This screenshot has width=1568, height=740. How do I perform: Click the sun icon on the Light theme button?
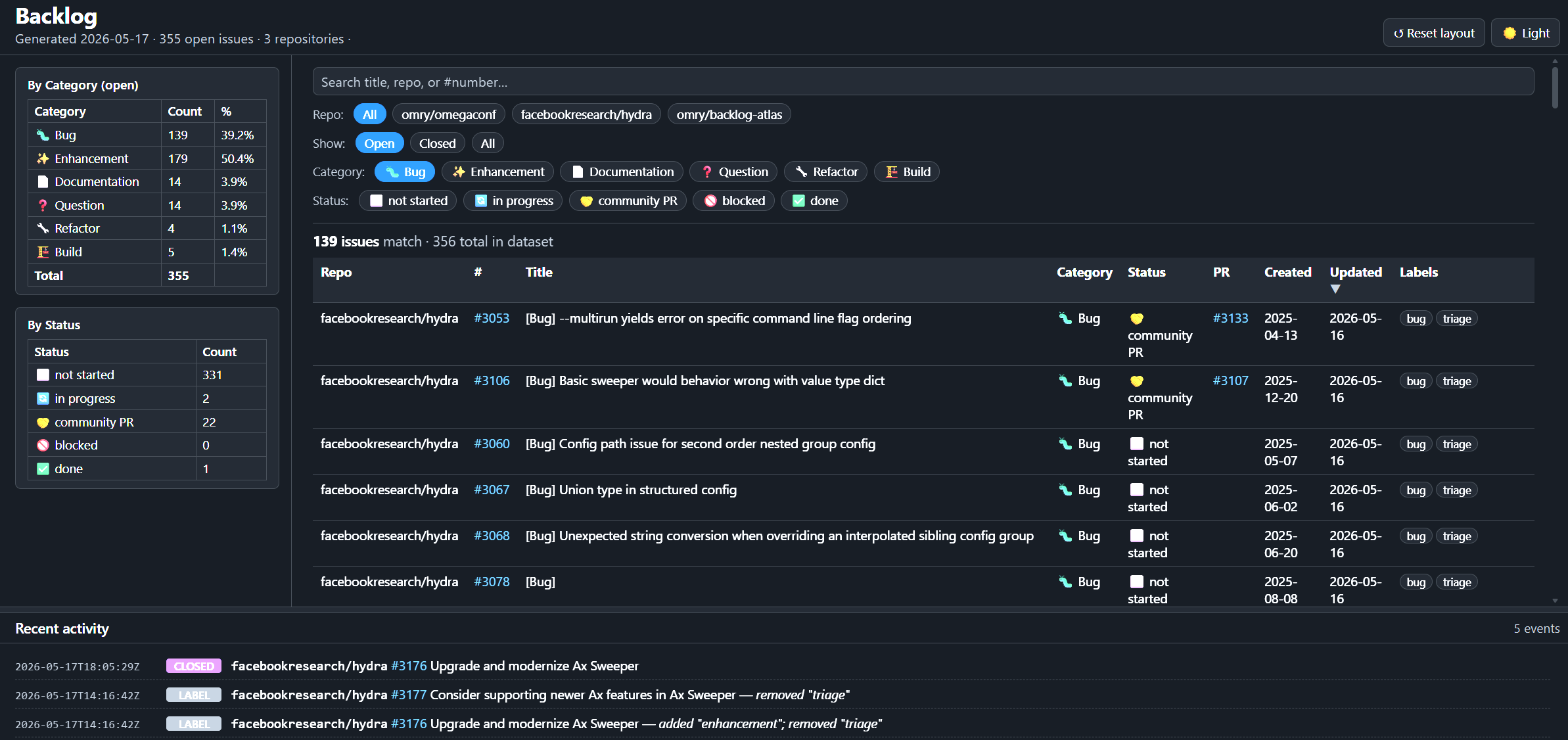tap(1510, 33)
